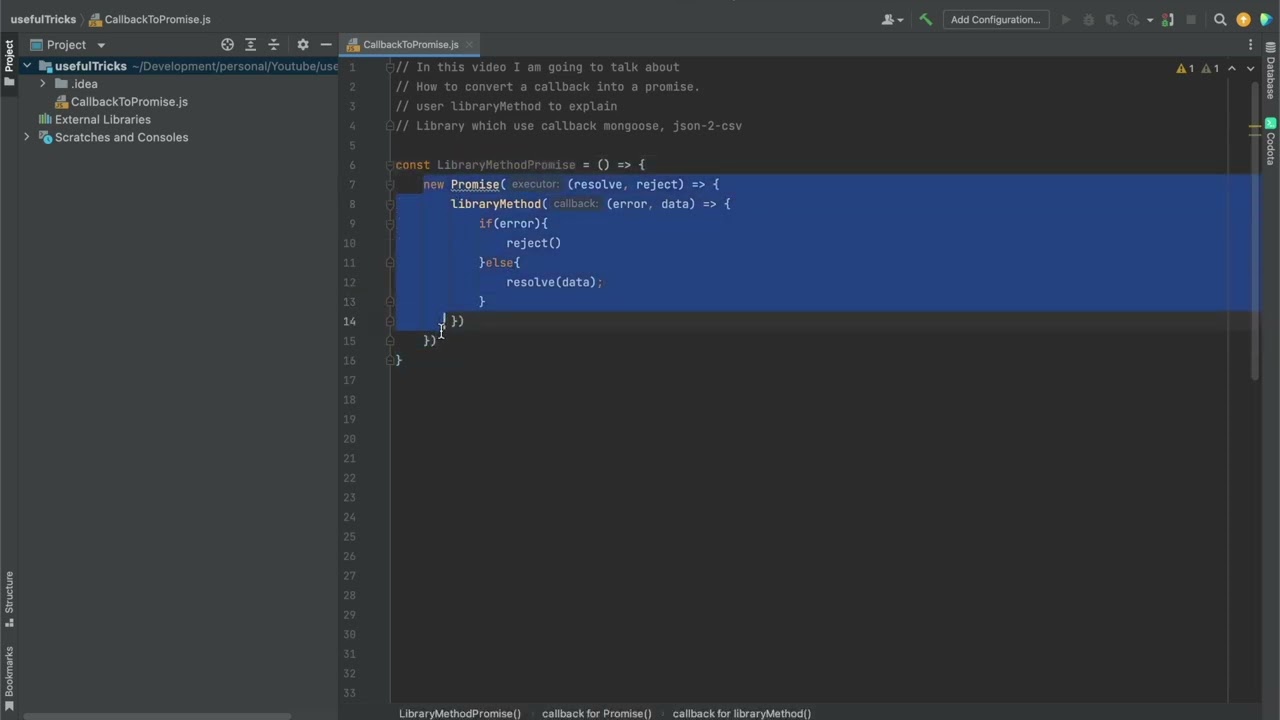
Task: Click the yellow warning indicator in editor
Action: click(1186, 68)
